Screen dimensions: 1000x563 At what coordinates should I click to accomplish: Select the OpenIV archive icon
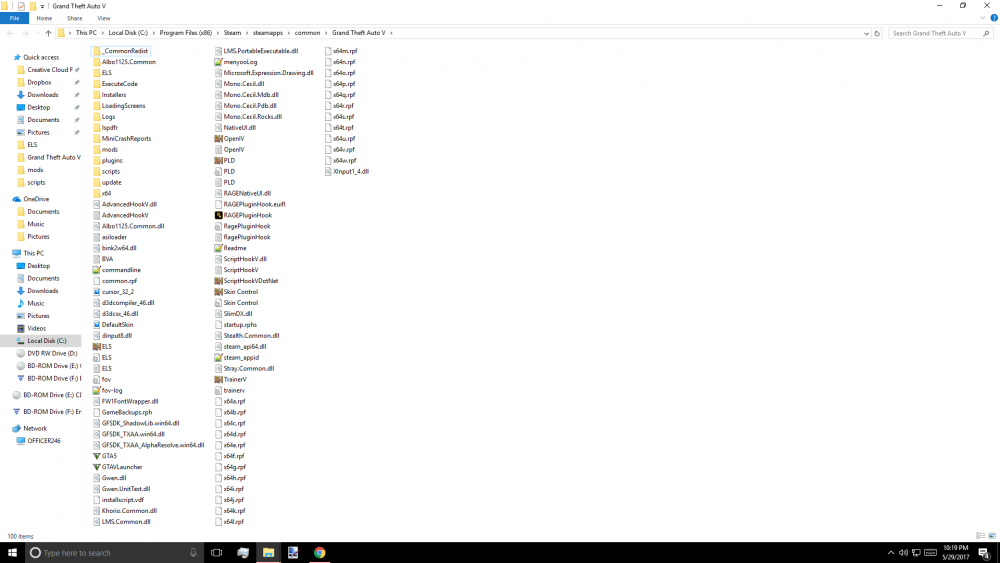(x=218, y=138)
